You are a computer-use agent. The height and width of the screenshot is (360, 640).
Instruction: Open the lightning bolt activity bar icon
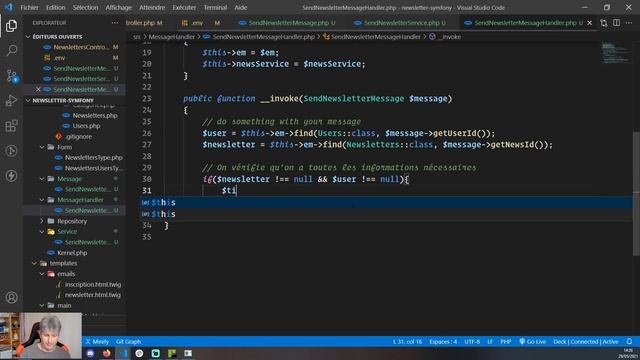[x=11, y=176]
